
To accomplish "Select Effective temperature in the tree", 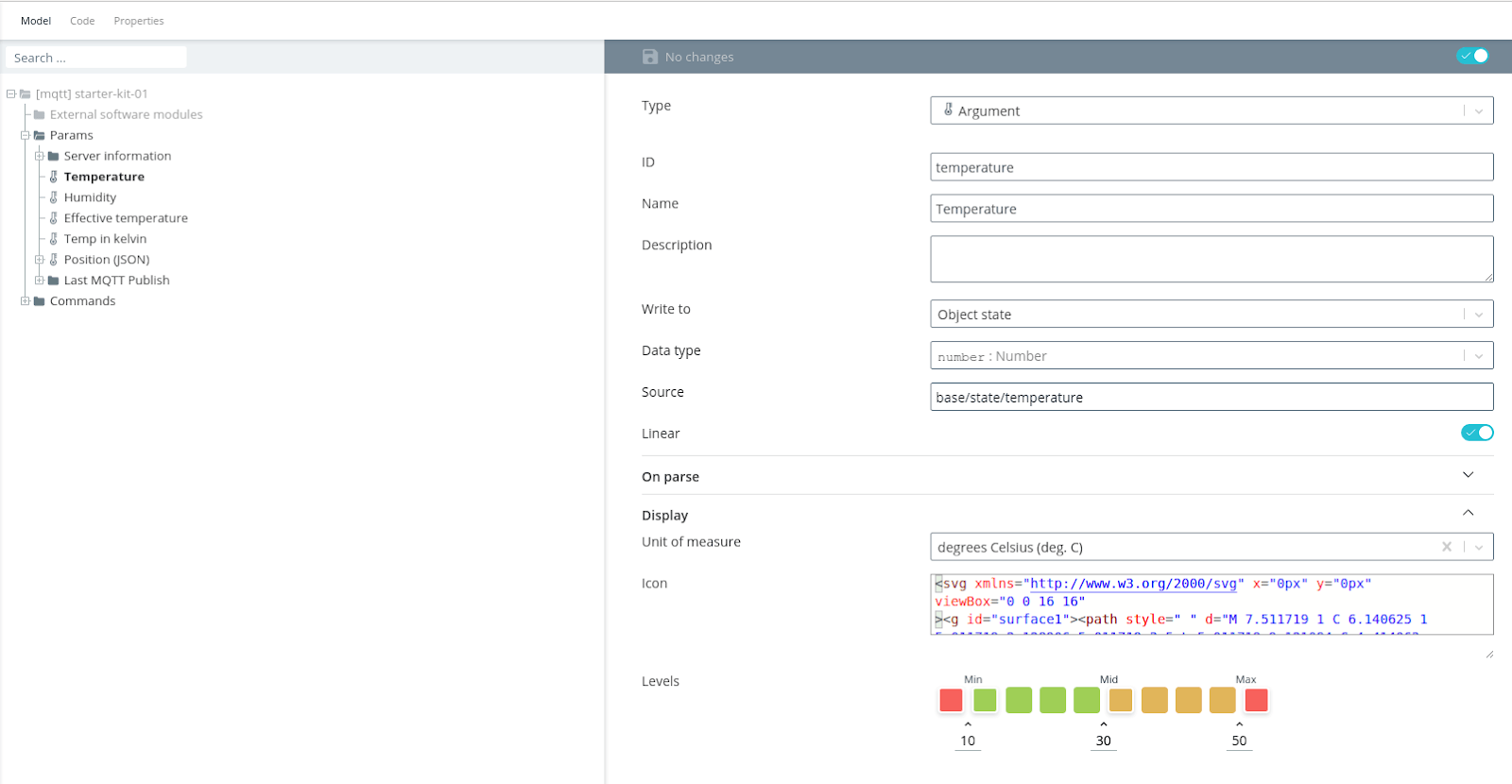I will tap(126, 218).
